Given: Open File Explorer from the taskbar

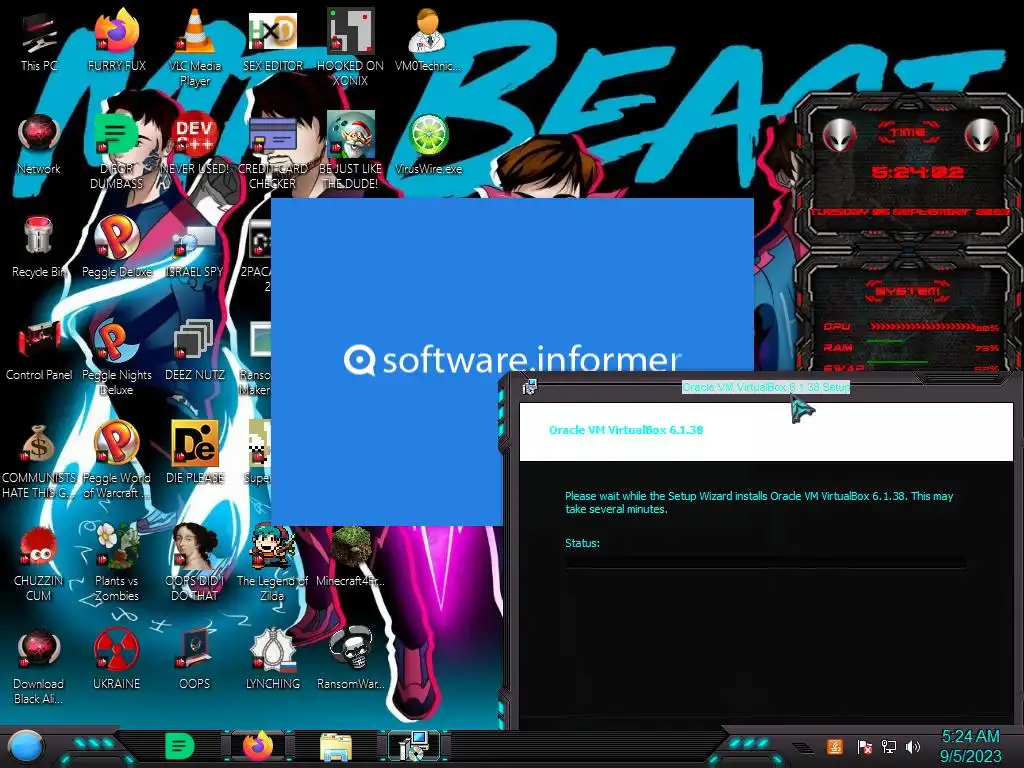Looking at the screenshot, I should click(x=336, y=747).
